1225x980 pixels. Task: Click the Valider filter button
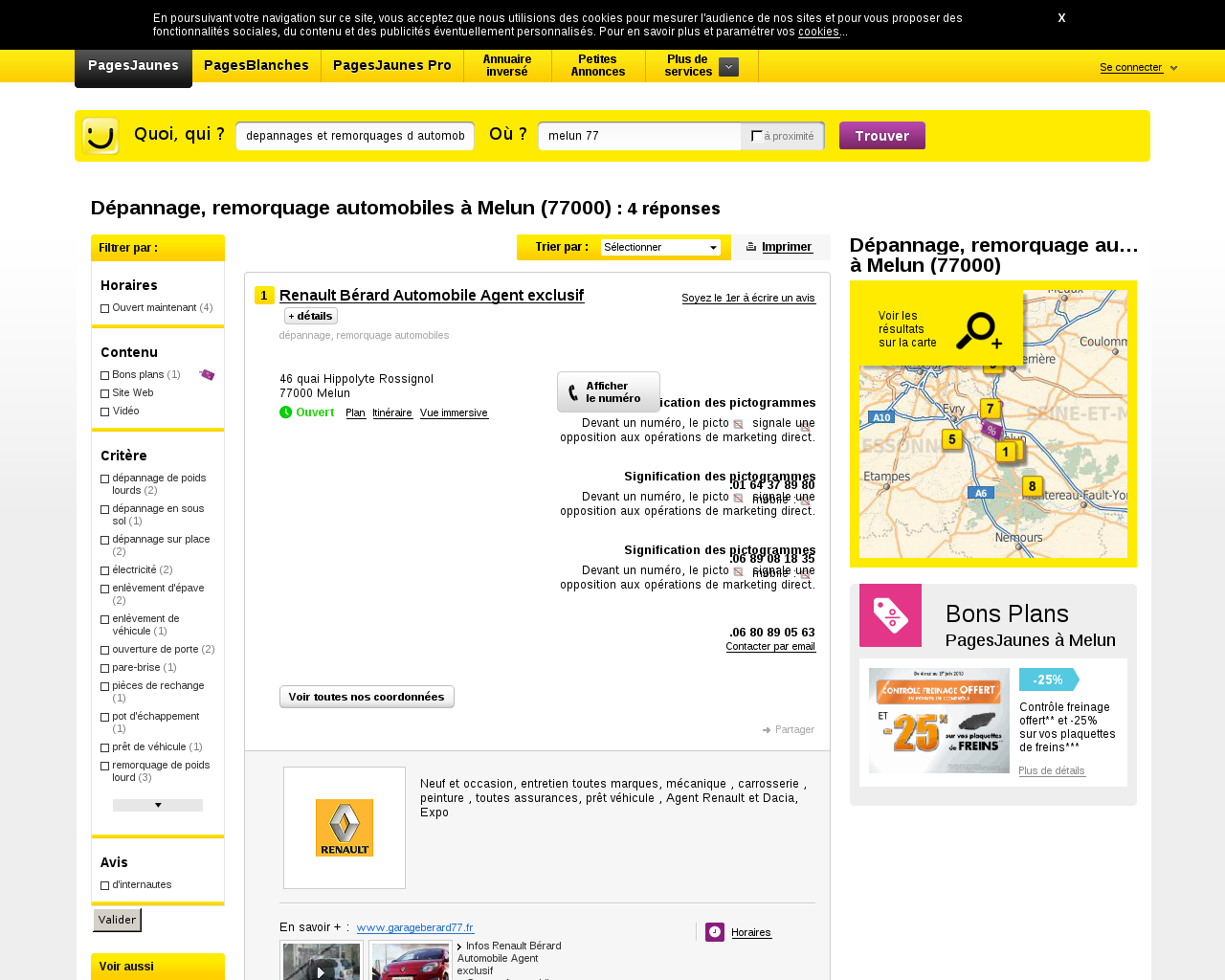click(x=117, y=920)
